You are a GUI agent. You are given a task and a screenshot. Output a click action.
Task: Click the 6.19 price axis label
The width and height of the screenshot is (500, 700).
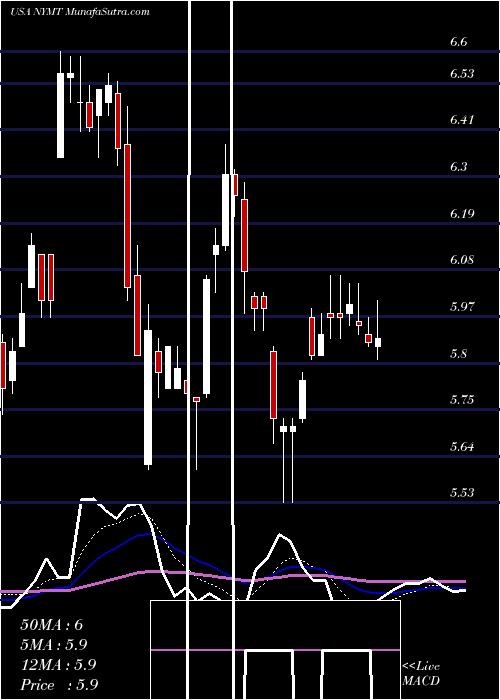click(x=462, y=214)
